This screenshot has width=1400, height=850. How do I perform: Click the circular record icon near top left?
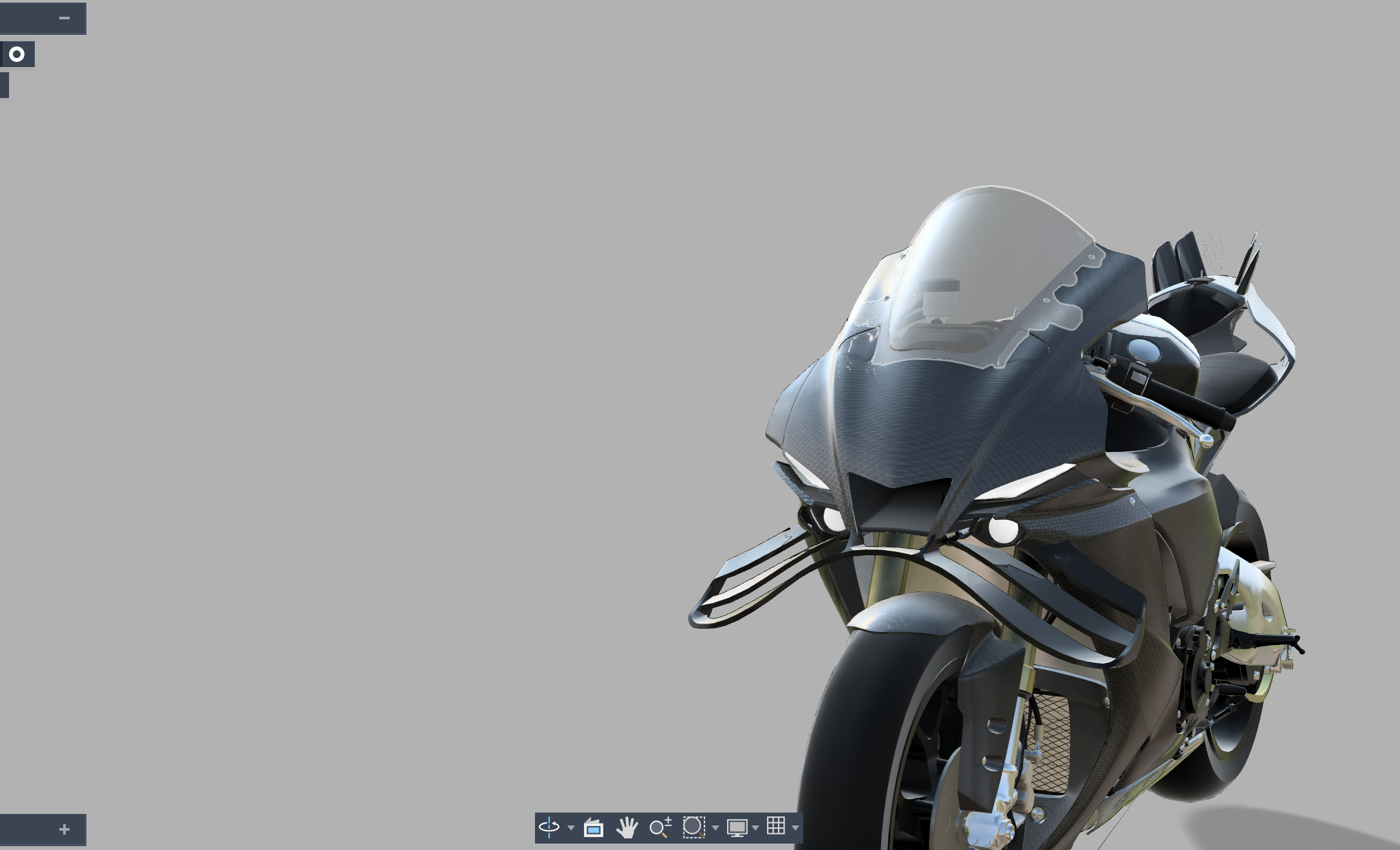coord(17,54)
